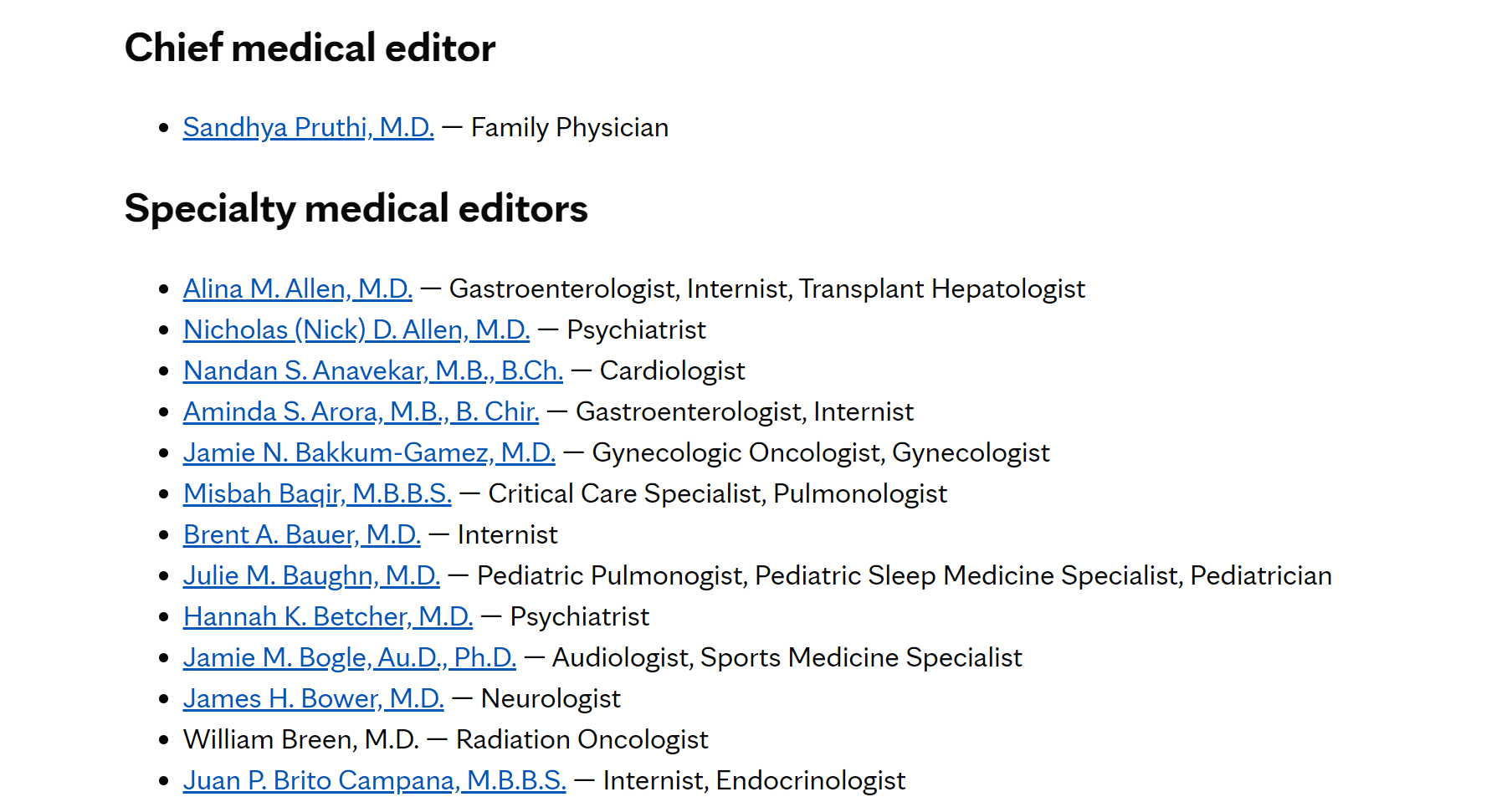Open the Julie M. Baughn link
Screen dimensions: 1512x802
coord(310,576)
